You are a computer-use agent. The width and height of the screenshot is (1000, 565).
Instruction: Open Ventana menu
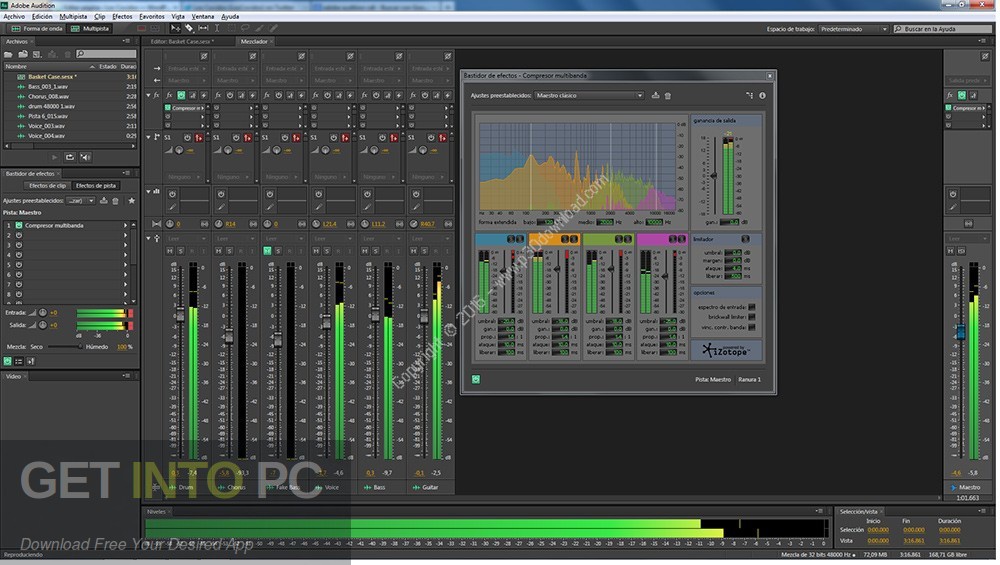(x=203, y=17)
